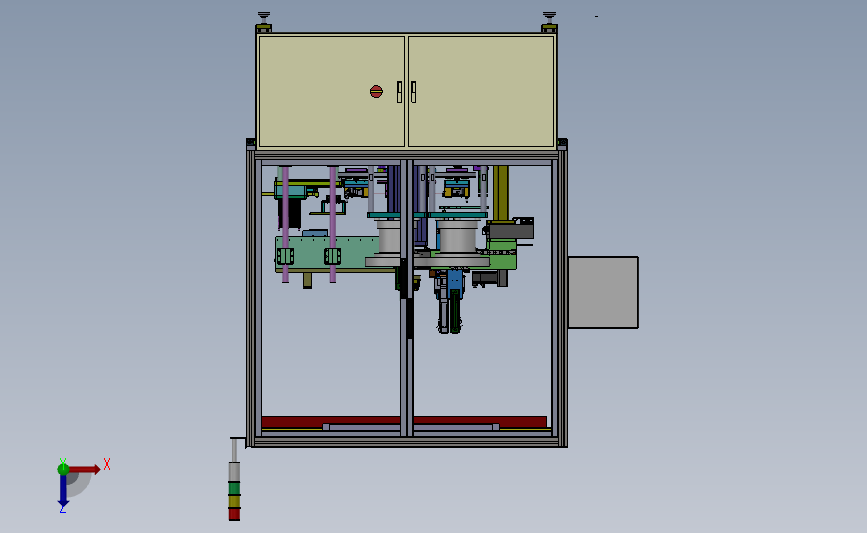This screenshot has height=533, width=867.
Task: Select the gray box on the frame's right side
Action: coord(603,292)
